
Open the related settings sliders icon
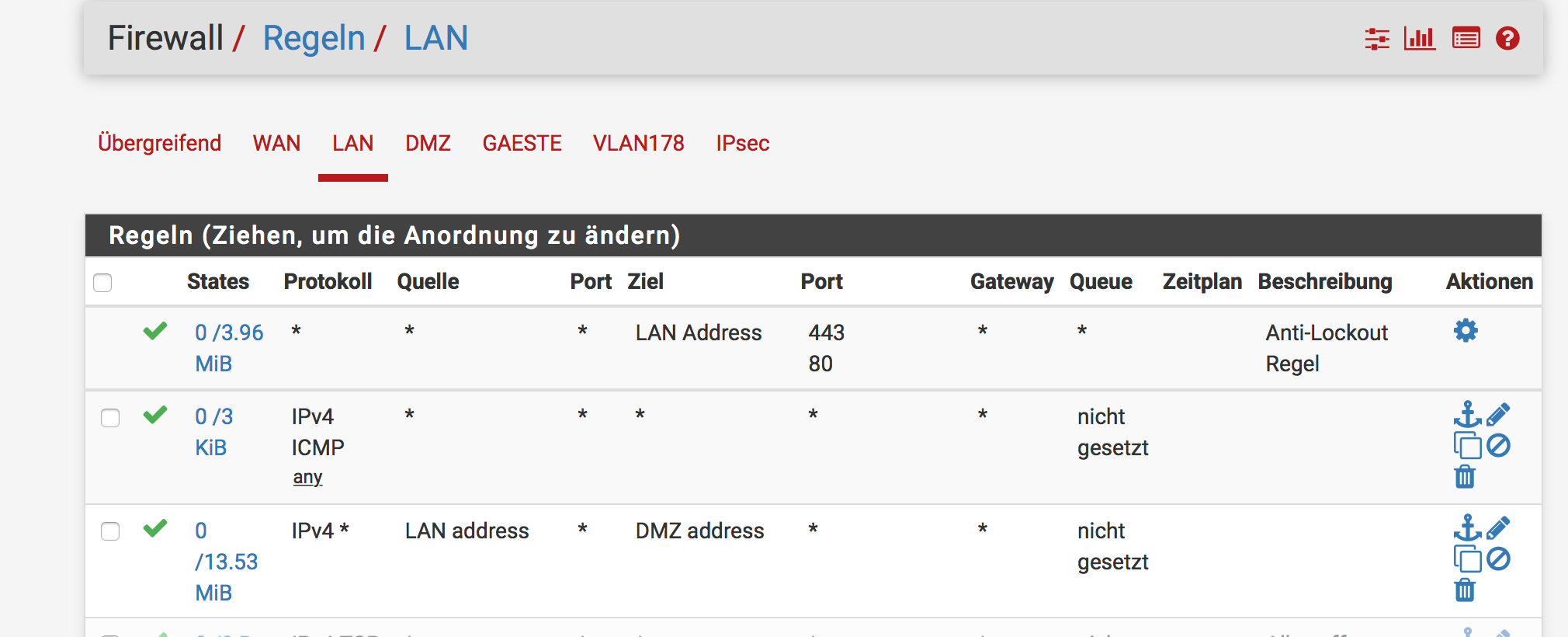1377,39
